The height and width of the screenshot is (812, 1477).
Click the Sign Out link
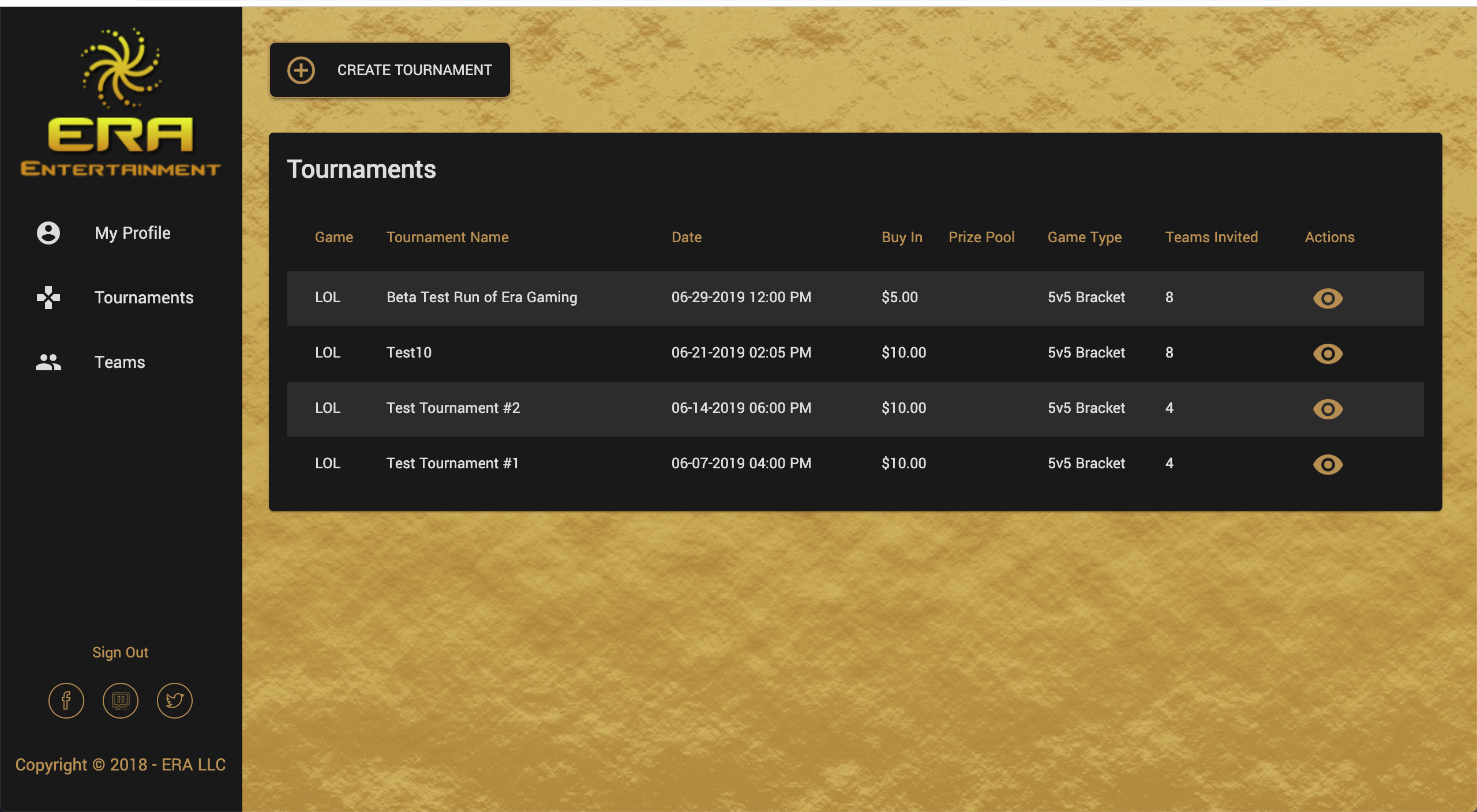coord(121,652)
